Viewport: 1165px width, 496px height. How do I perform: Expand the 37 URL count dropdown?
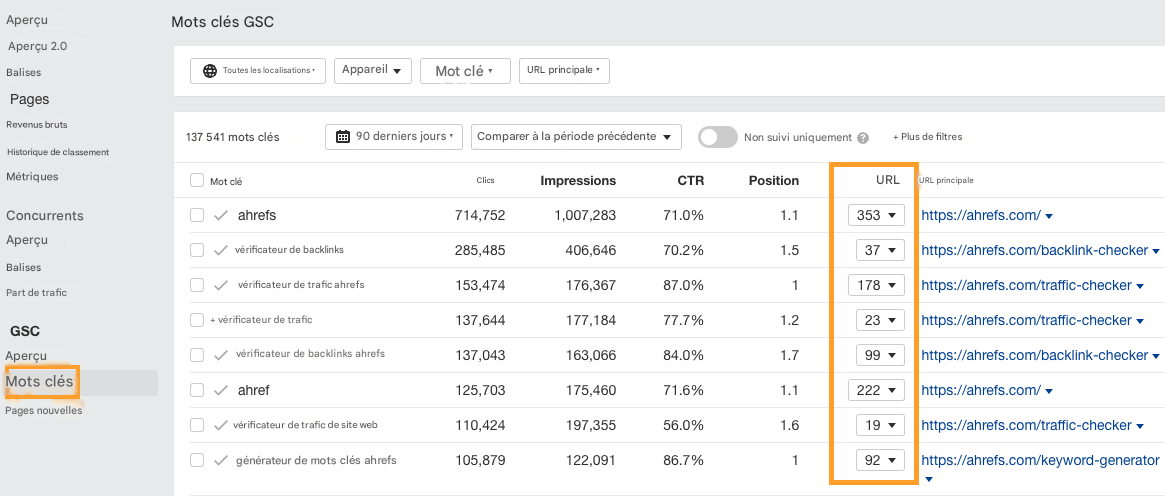pos(880,250)
